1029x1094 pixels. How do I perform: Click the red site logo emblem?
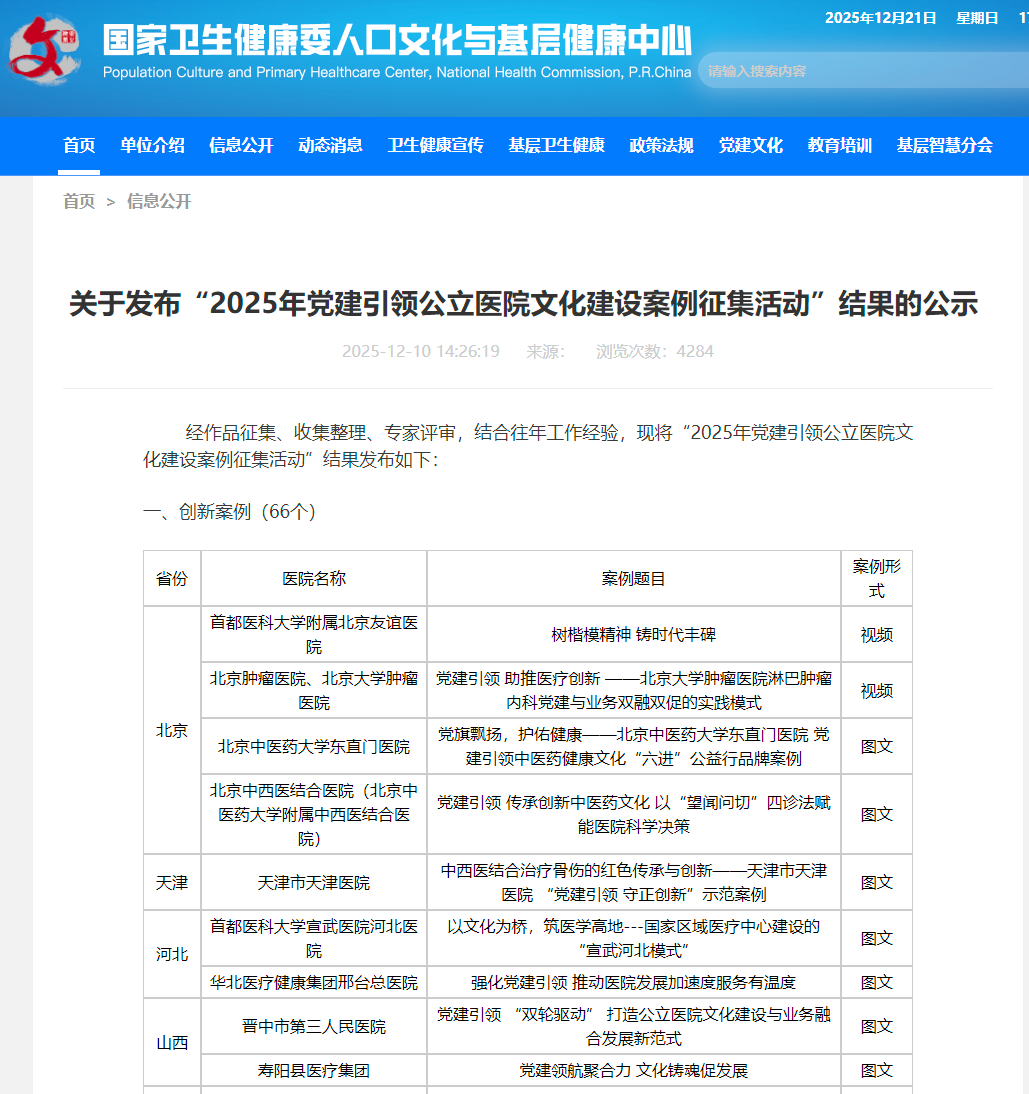[x=45, y=52]
